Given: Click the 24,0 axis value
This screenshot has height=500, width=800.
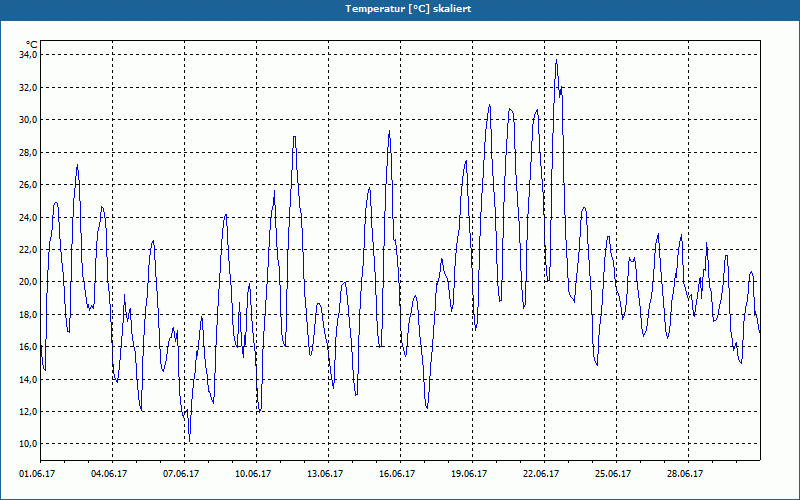Looking at the screenshot, I should click(28, 217).
